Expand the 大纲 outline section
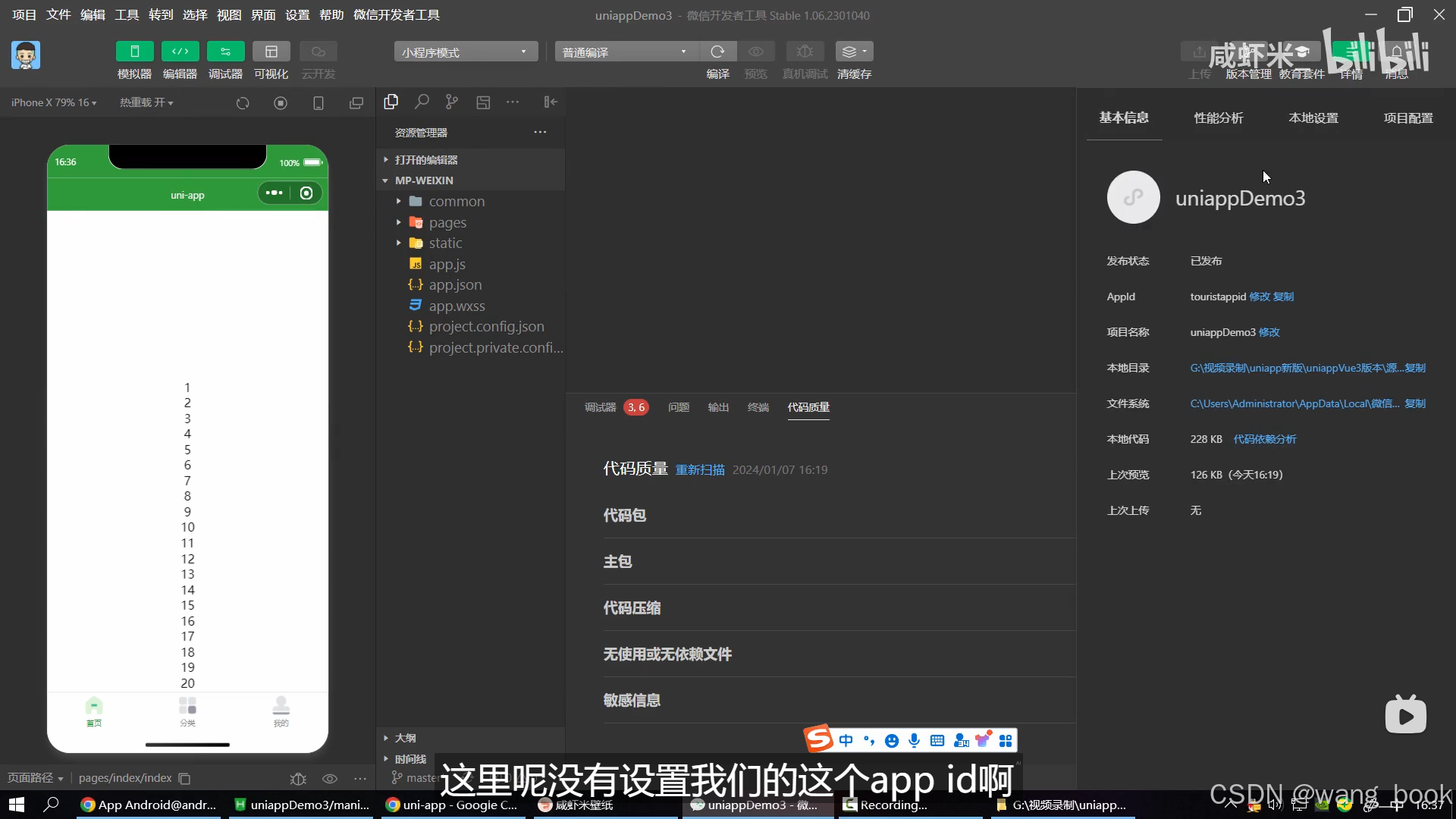The image size is (1456, 819). click(470, 738)
